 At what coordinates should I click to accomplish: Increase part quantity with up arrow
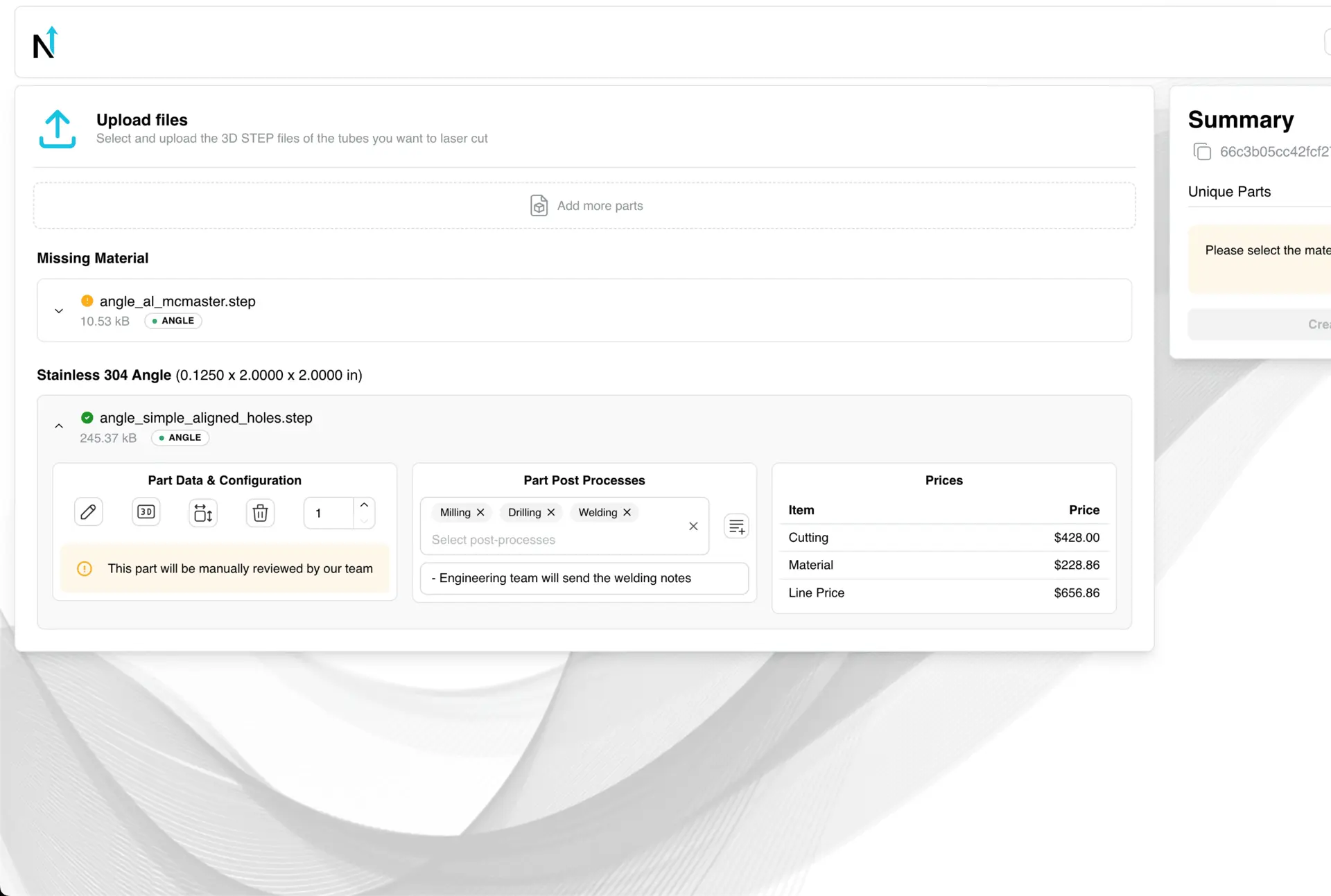364,505
